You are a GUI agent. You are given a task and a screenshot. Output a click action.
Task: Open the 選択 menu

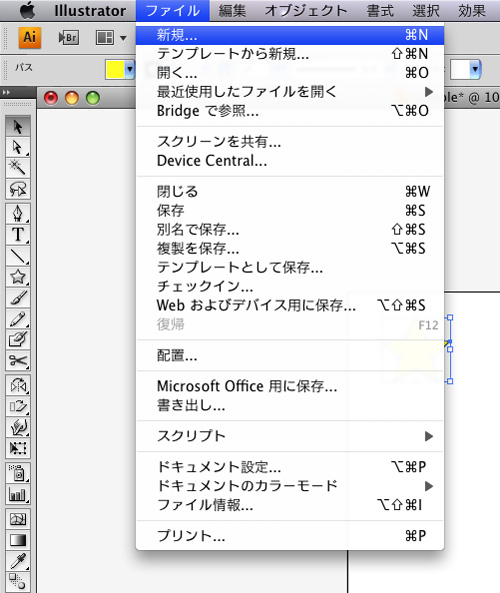coord(426,11)
